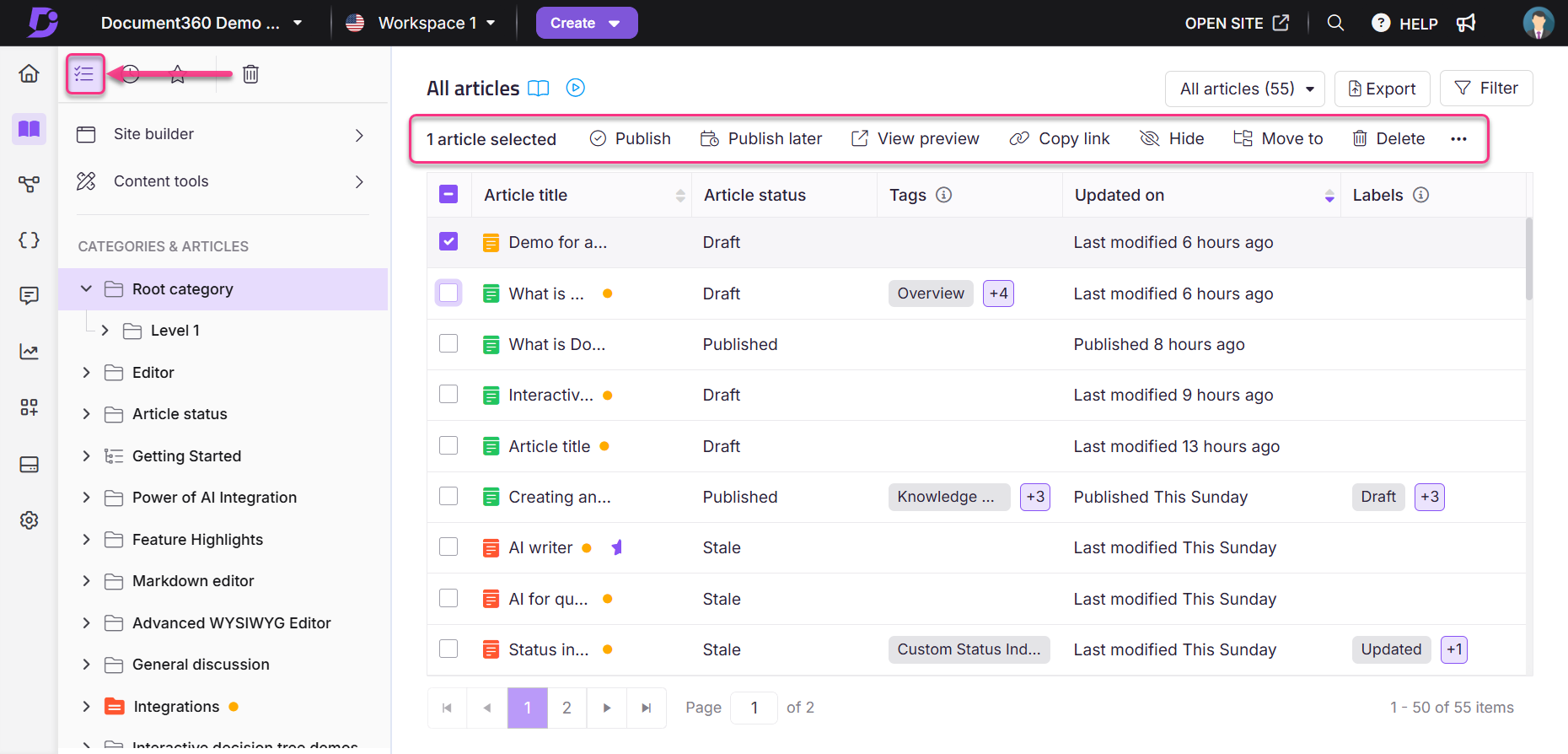The width and height of the screenshot is (1568, 754).
Task: Choose View preview in bulk actions
Action: [x=916, y=139]
